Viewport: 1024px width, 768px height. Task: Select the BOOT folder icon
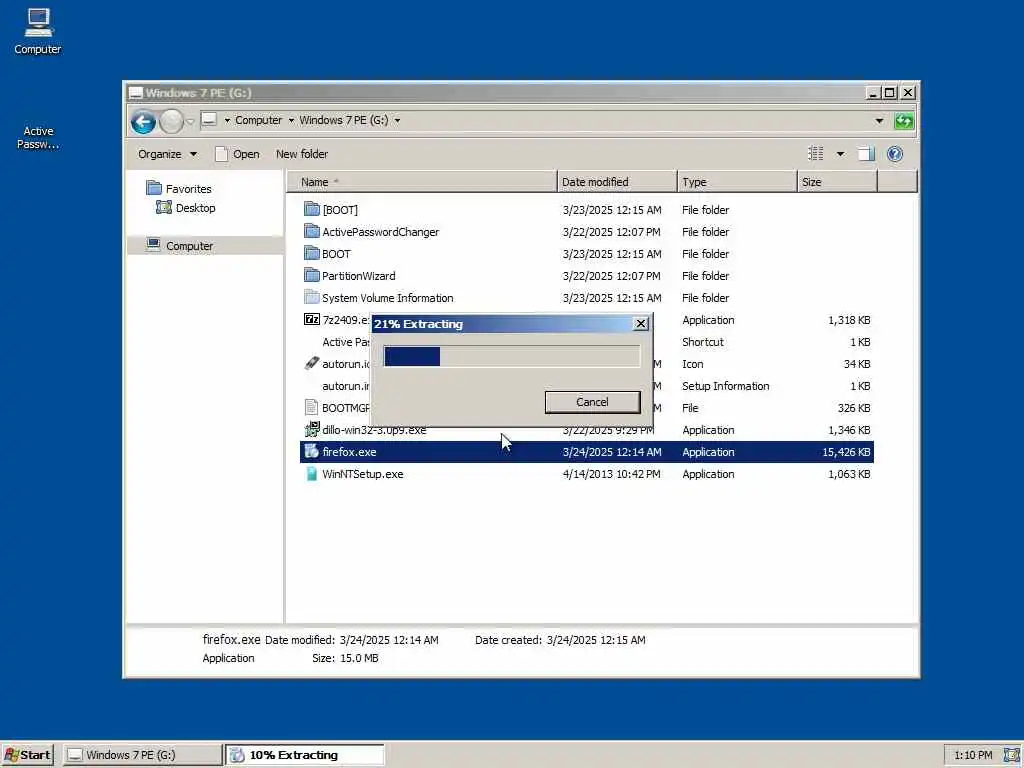312,253
